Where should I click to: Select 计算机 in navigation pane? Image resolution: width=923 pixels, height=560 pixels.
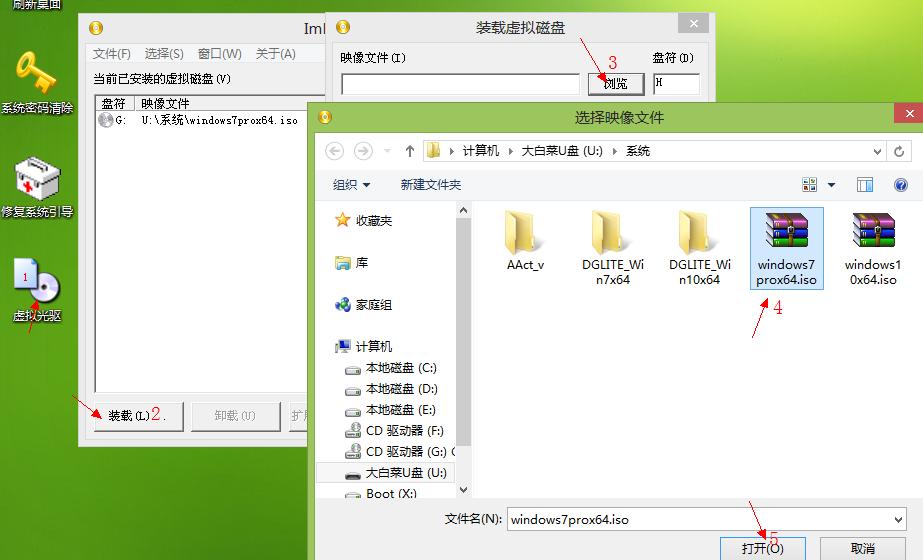point(364,346)
